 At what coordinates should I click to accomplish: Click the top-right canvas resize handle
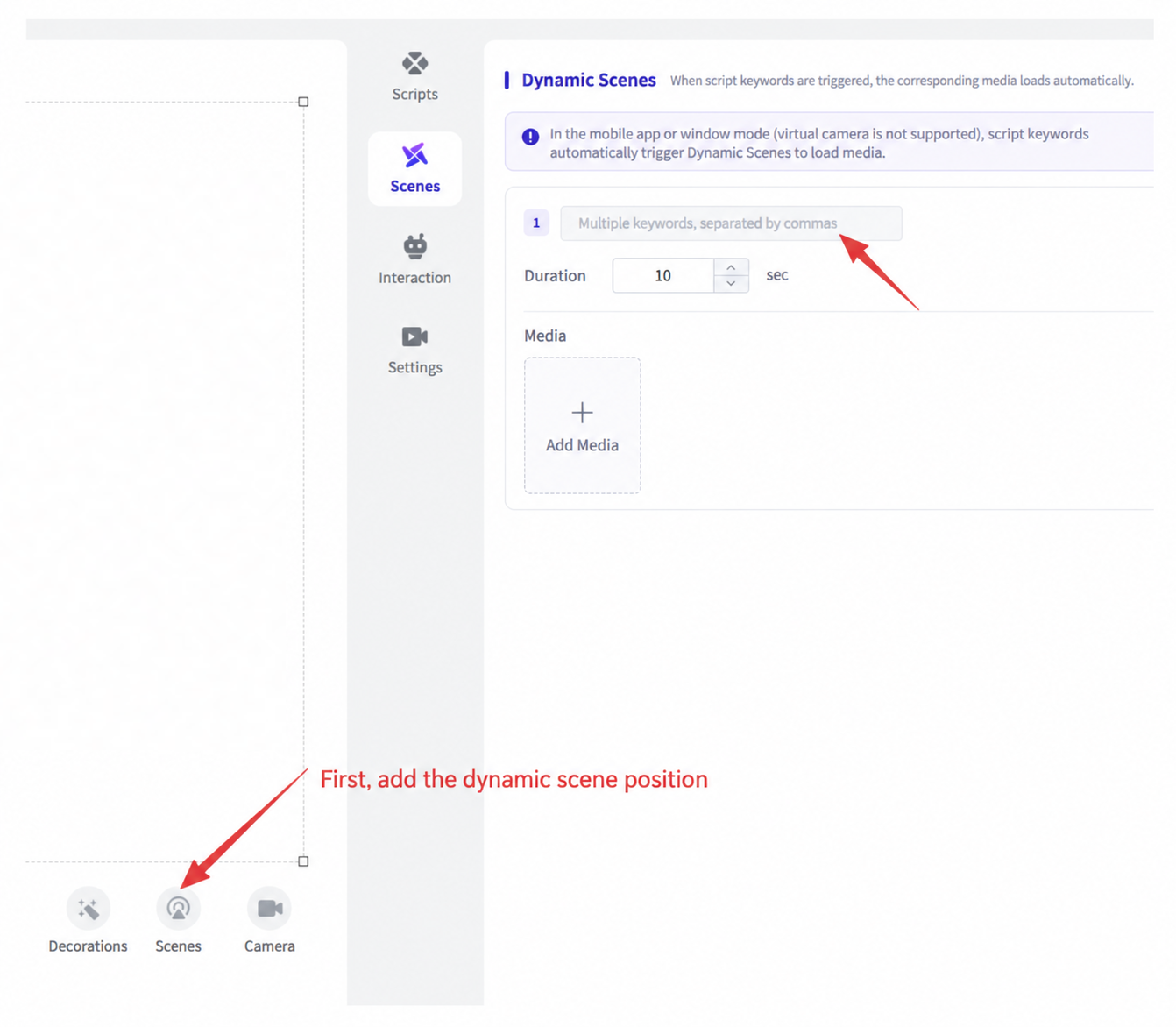pos(303,102)
